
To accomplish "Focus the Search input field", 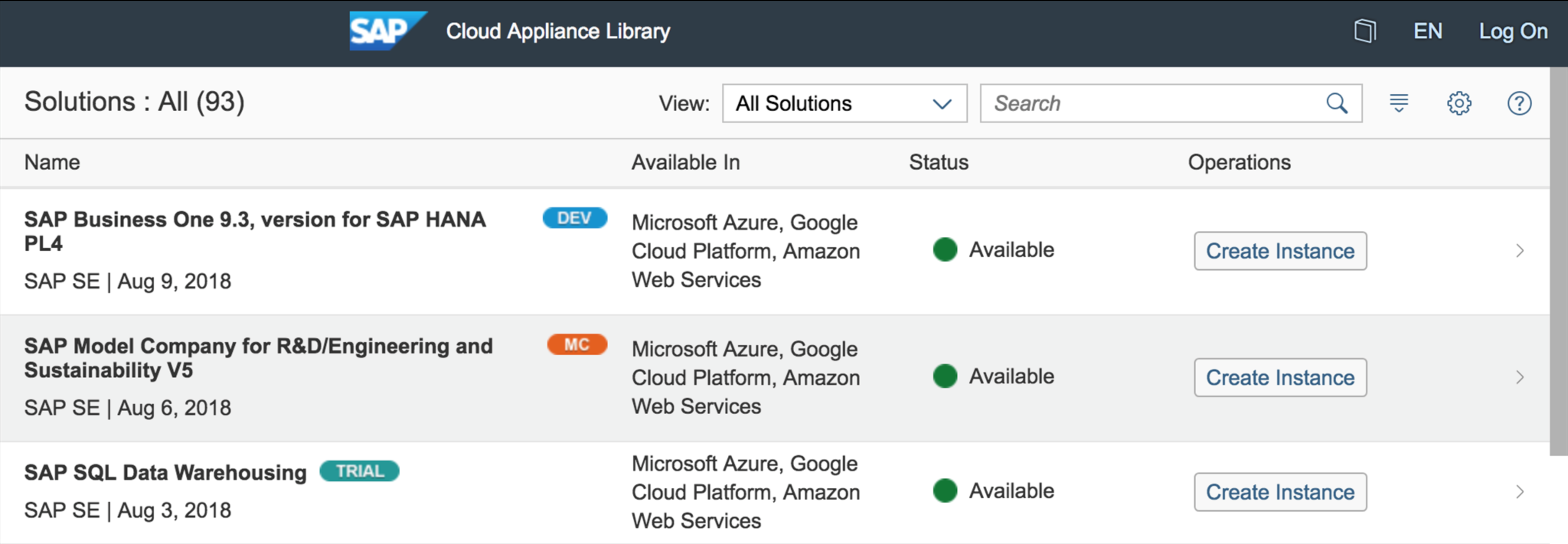I will (1171, 103).
